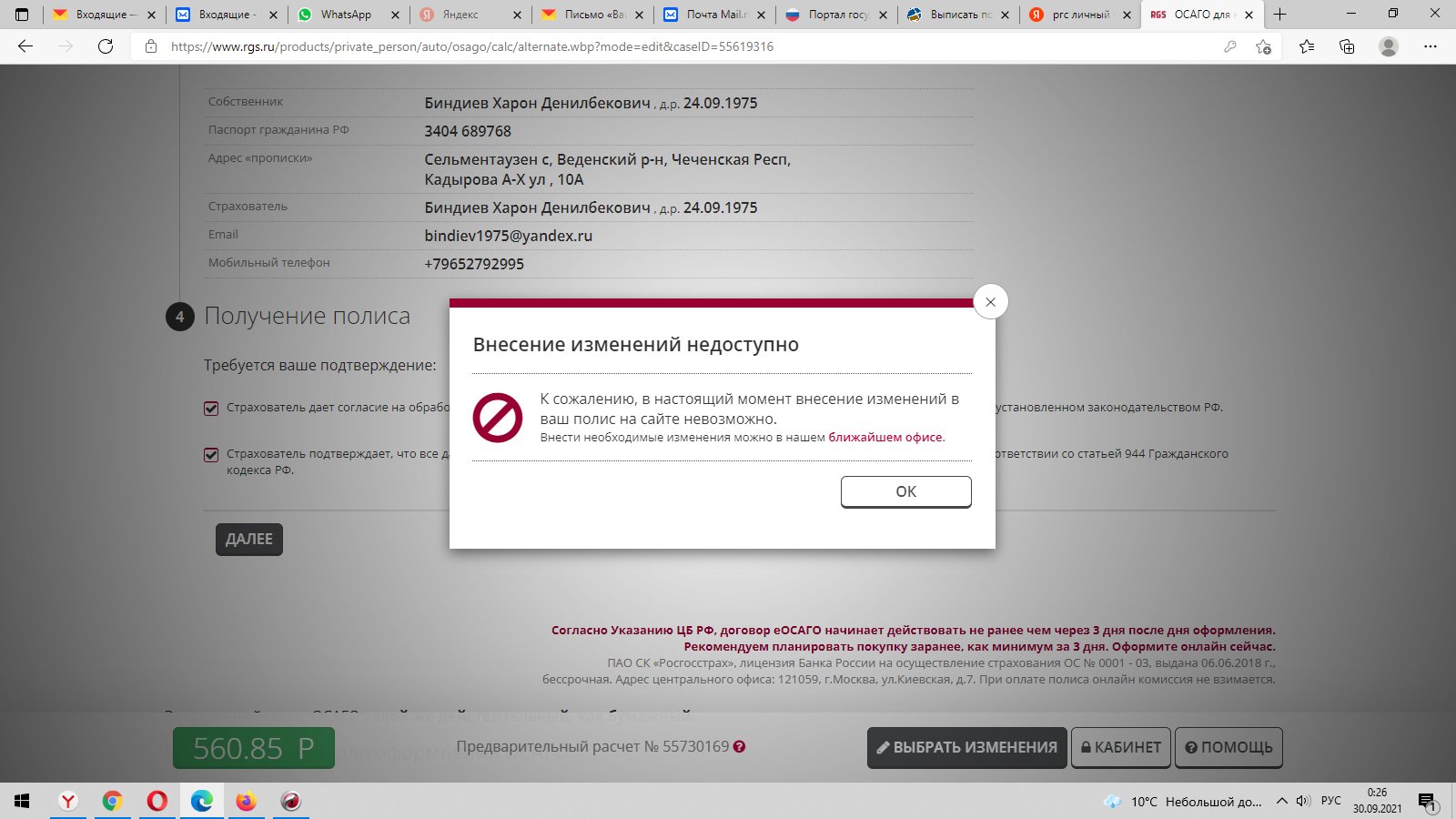Switch to the 'ргс личный' tab

pos(1078,15)
